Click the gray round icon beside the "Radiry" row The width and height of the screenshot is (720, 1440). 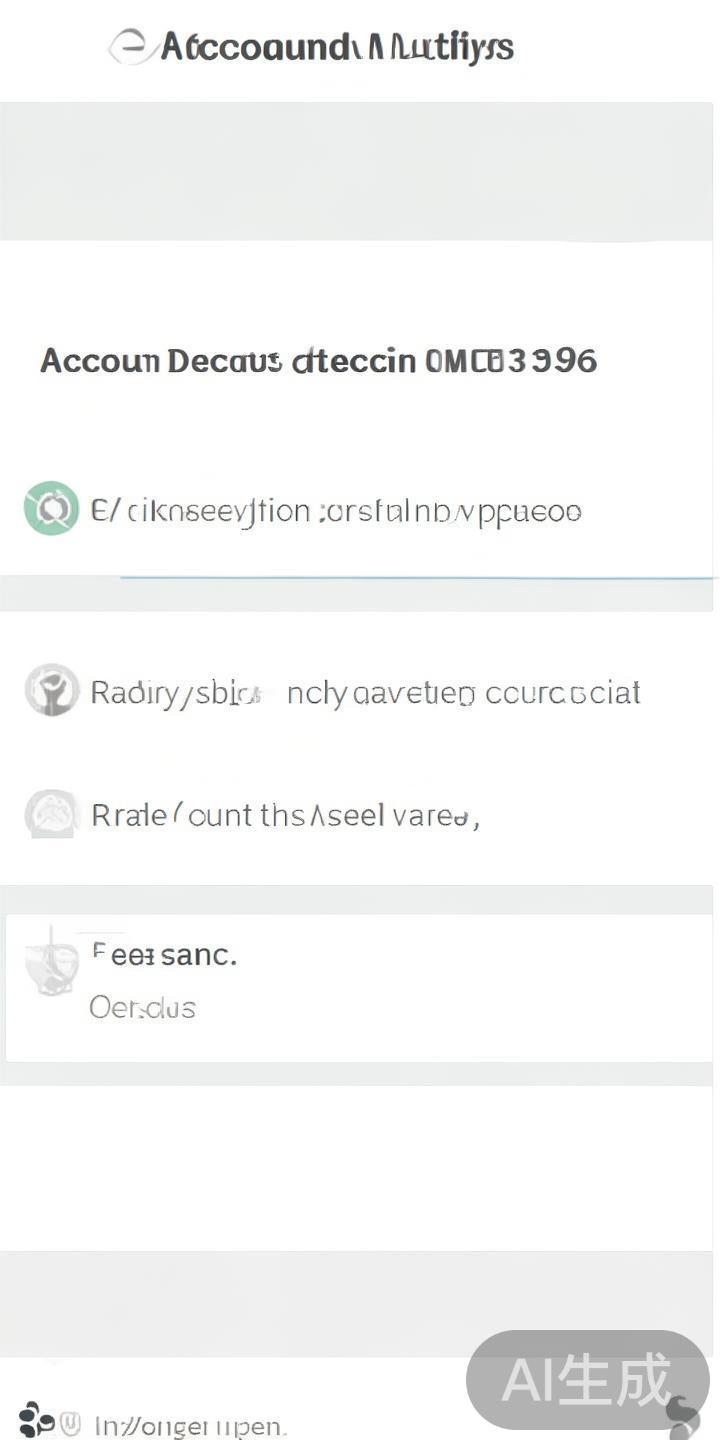(x=52, y=690)
